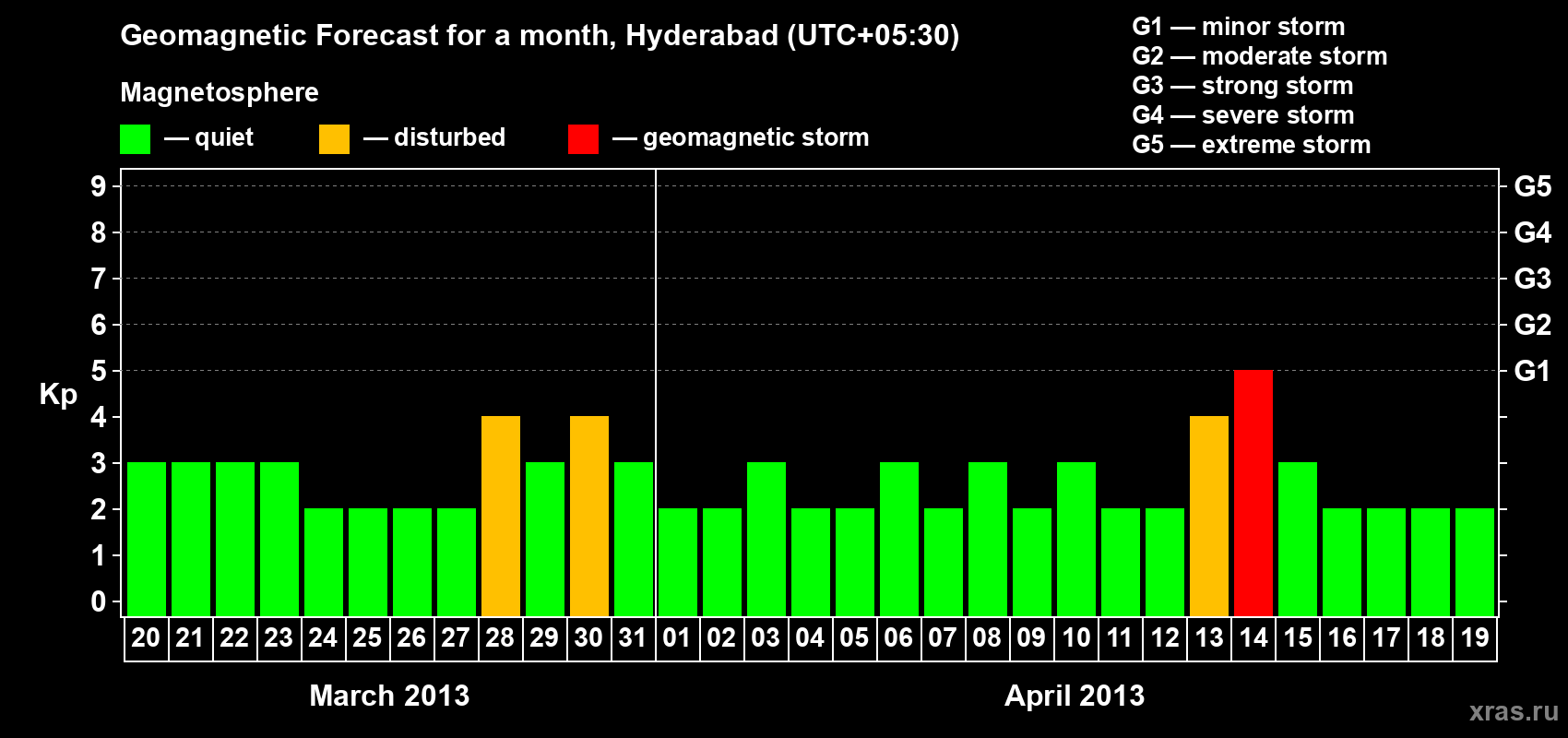Click the G1 label on right axis

click(x=1532, y=371)
